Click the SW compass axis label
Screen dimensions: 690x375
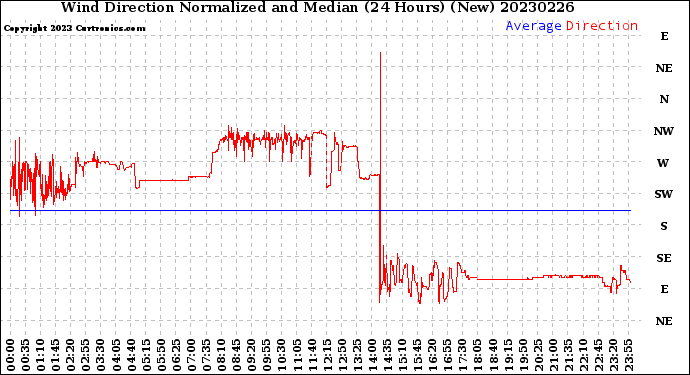[664, 194]
